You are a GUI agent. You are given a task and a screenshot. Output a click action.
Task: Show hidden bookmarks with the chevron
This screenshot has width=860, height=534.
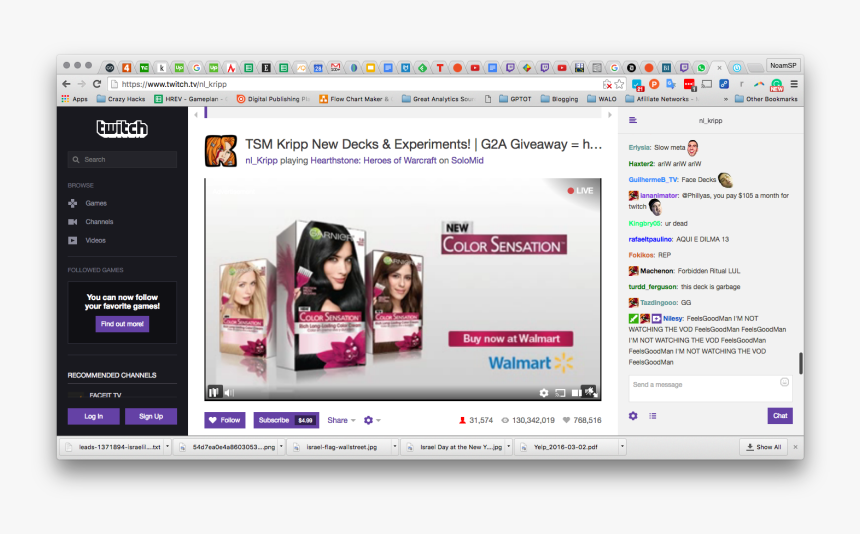coord(726,99)
